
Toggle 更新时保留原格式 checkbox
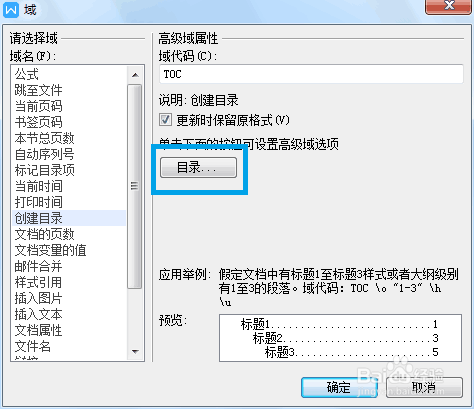coord(165,120)
